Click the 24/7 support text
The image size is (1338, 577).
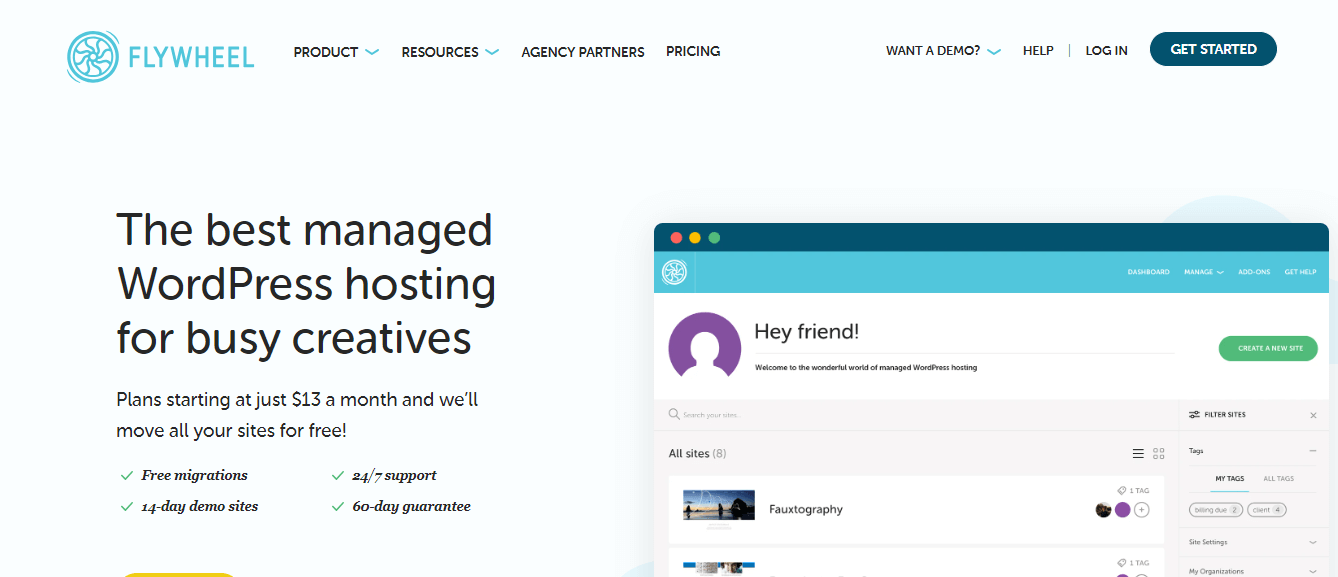click(x=394, y=476)
